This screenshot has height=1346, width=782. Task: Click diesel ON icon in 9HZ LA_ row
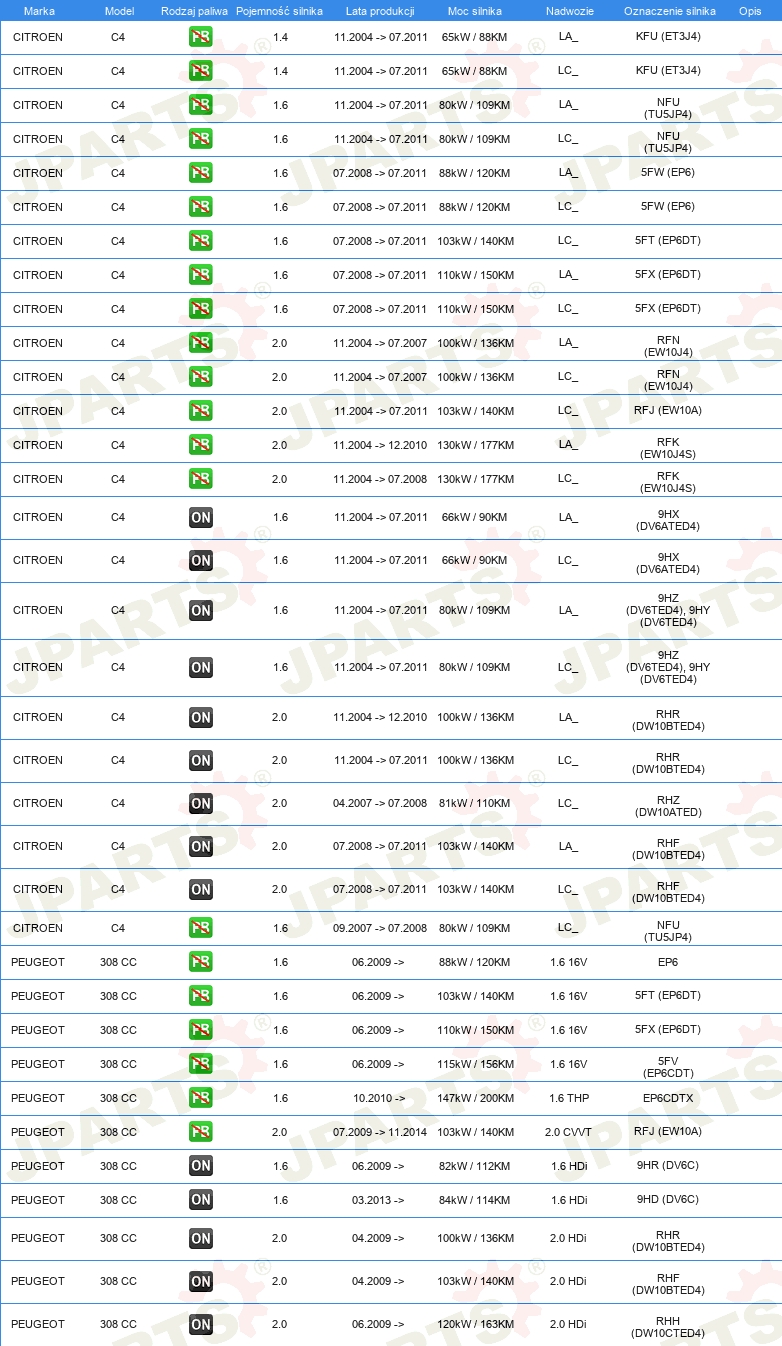pyautogui.click(x=200, y=611)
